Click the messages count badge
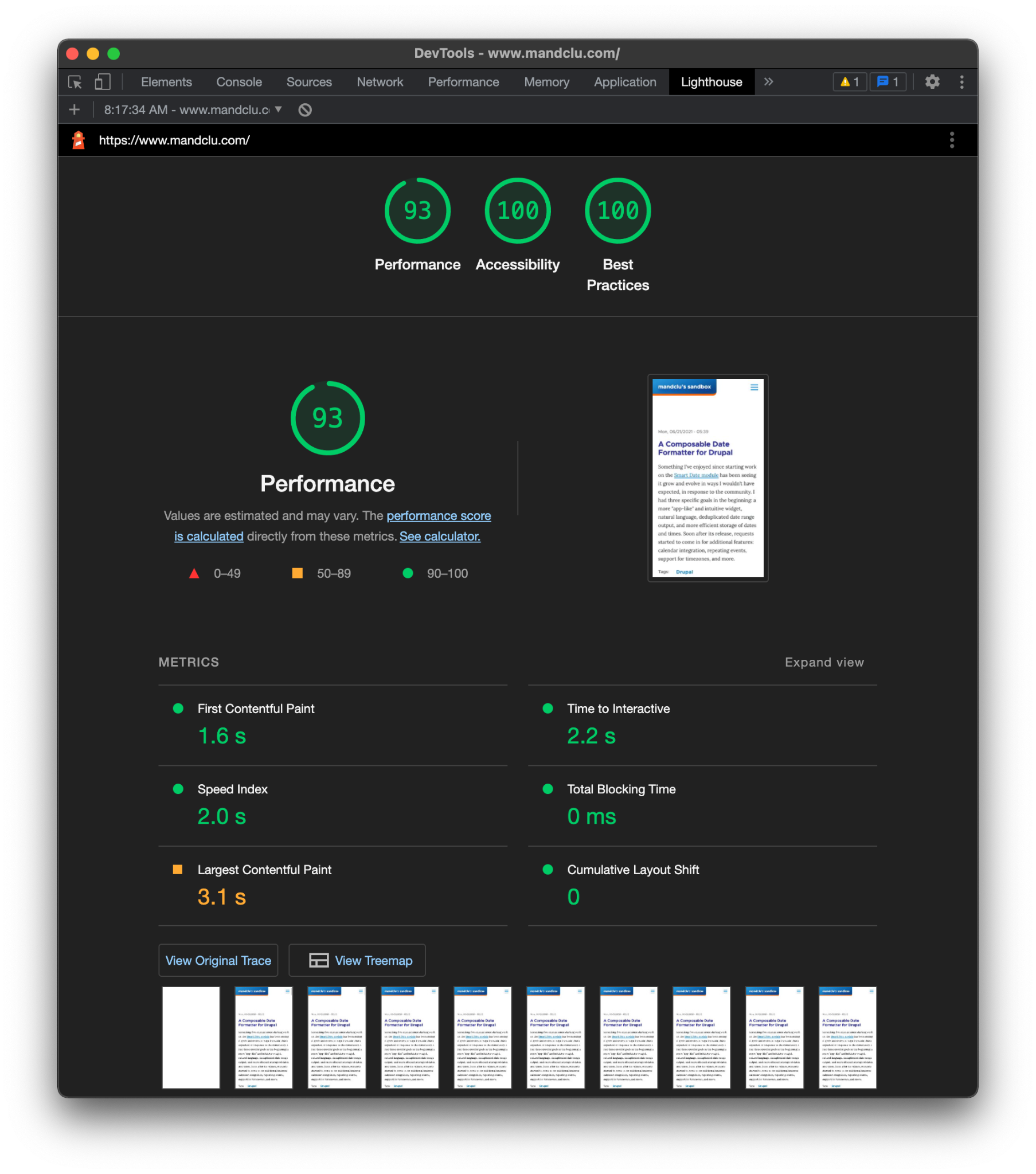1036x1174 pixels. 888,82
